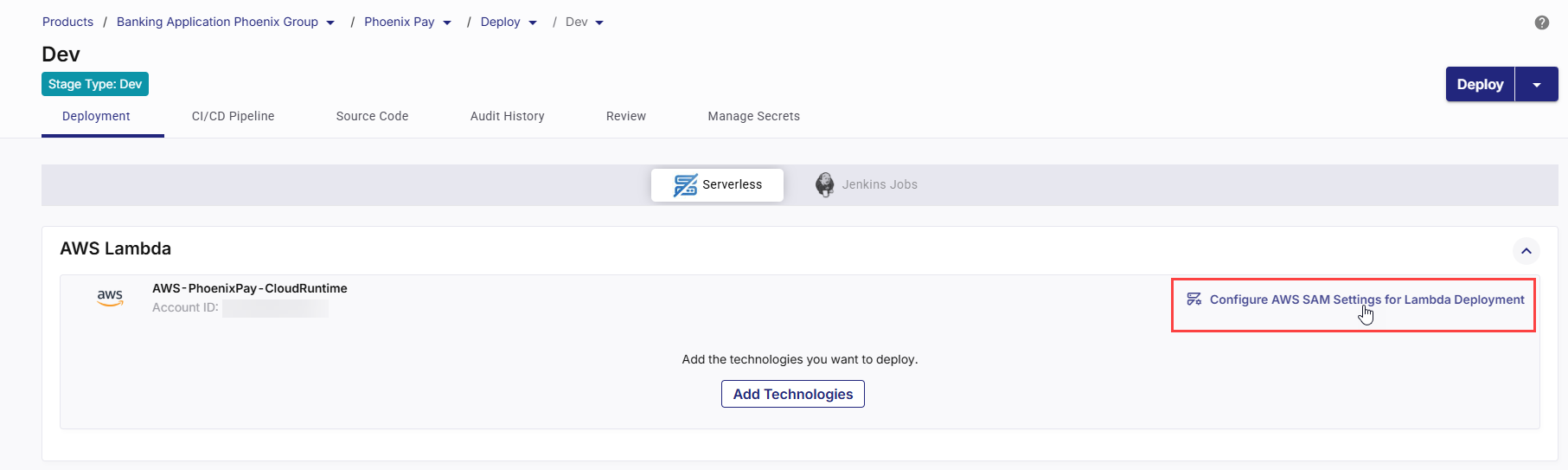Select the Serverless deployment option
1568x470 pixels.
click(718, 185)
